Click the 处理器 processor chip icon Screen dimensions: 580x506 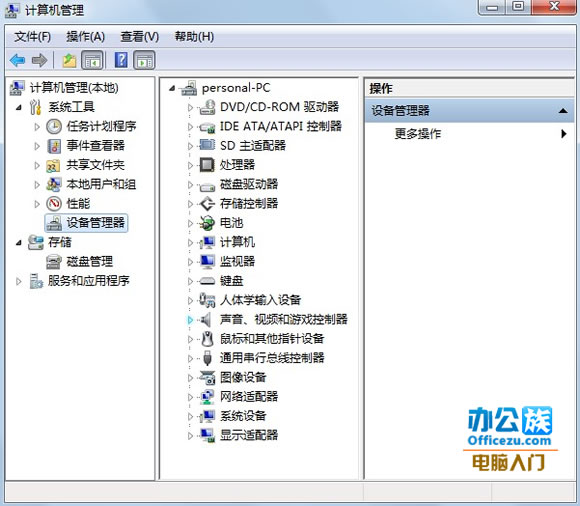coord(207,165)
